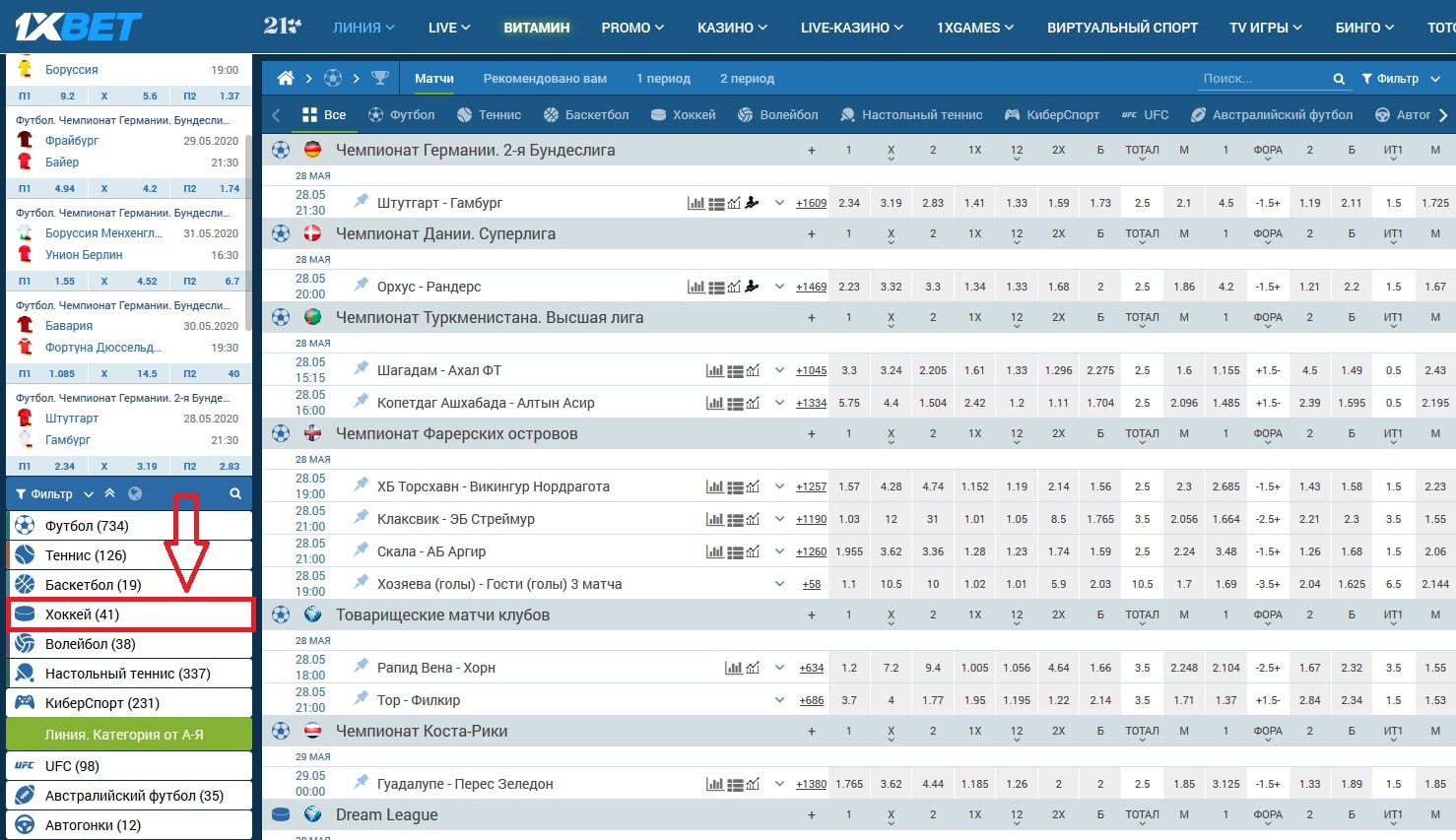The width and height of the screenshot is (1456, 840).
Task: Open line graph icon for Штутгарт - Гамбург
Action: pyautogui.click(x=734, y=203)
